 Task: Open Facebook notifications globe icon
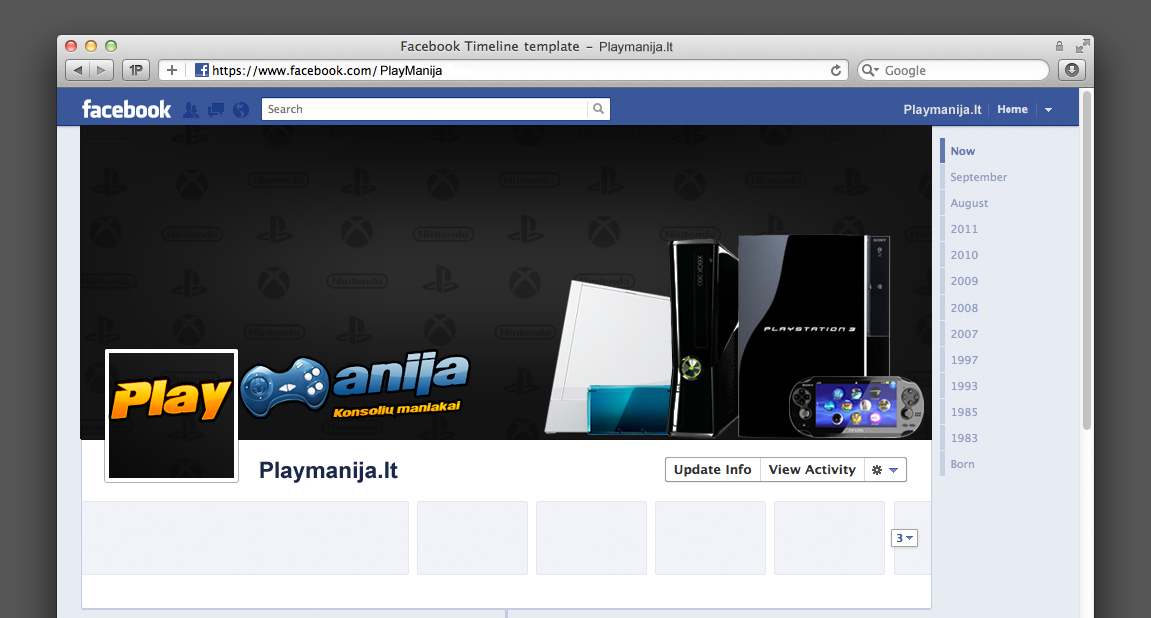point(241,109)
